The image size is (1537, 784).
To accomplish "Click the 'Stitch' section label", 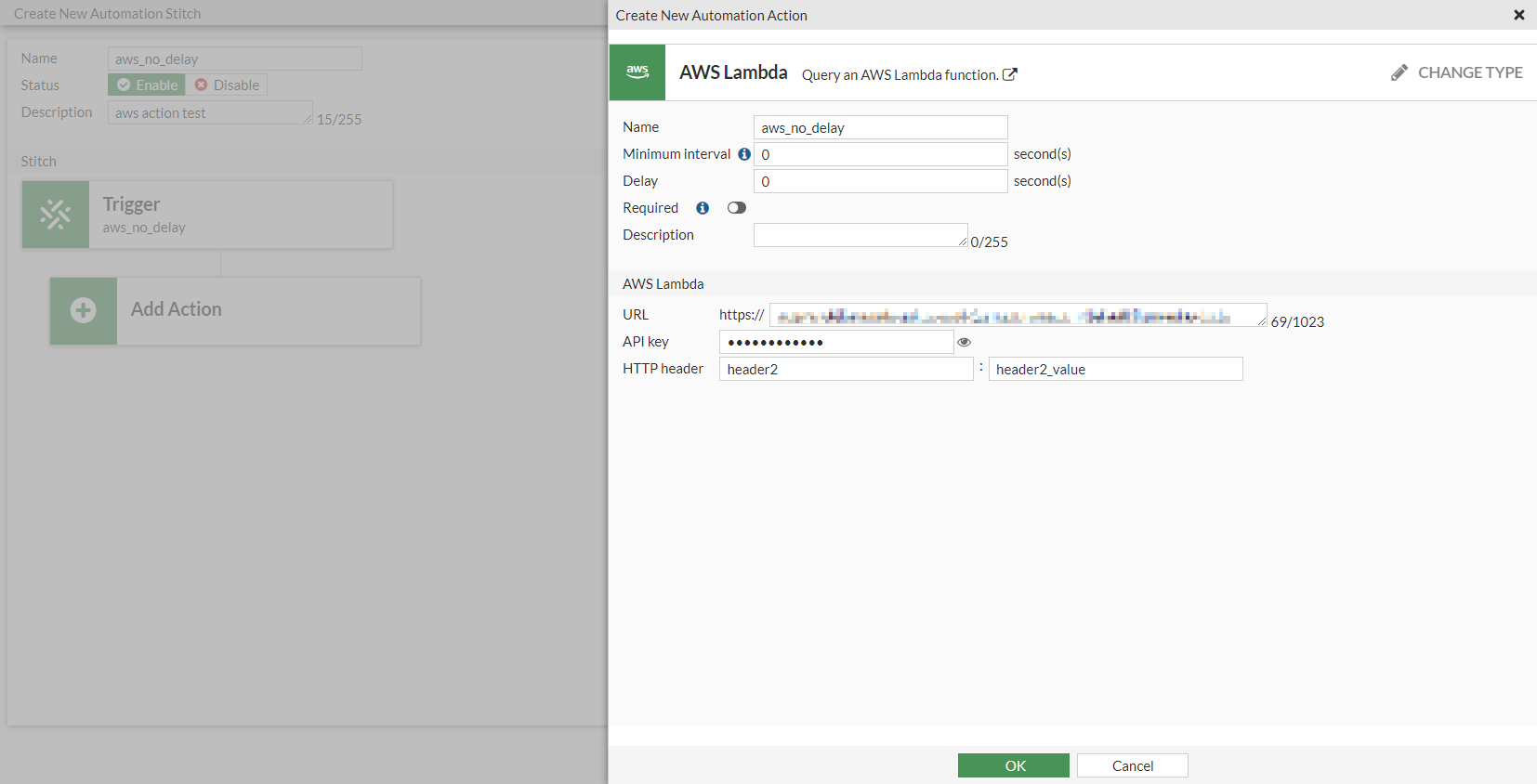I will [x=39, y=162].
